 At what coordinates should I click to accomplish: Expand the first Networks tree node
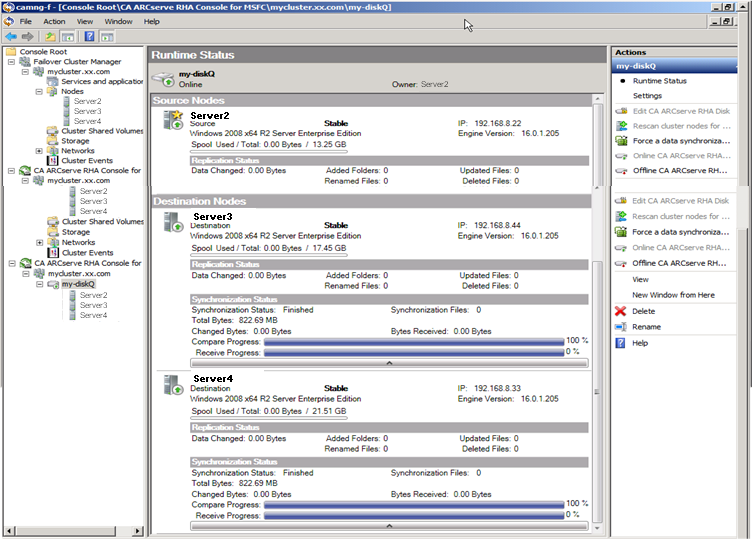point(39,151)
